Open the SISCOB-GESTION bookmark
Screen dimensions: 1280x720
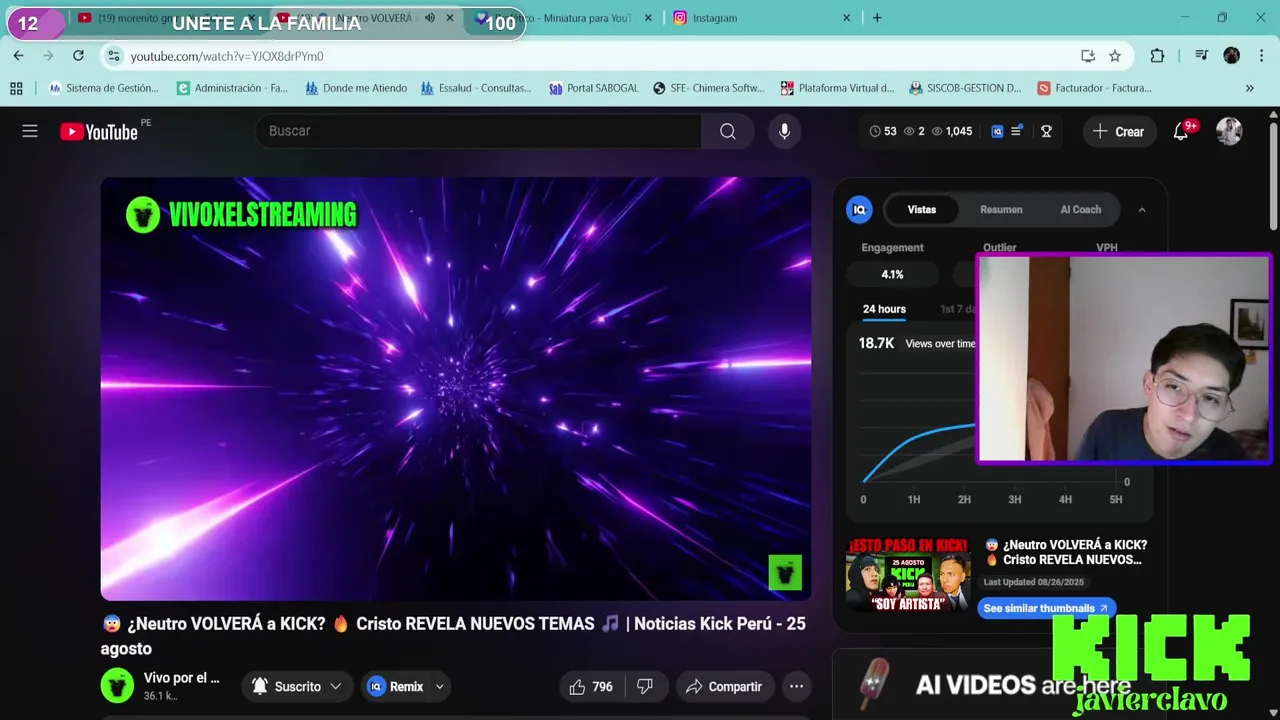tap(965, 88)
